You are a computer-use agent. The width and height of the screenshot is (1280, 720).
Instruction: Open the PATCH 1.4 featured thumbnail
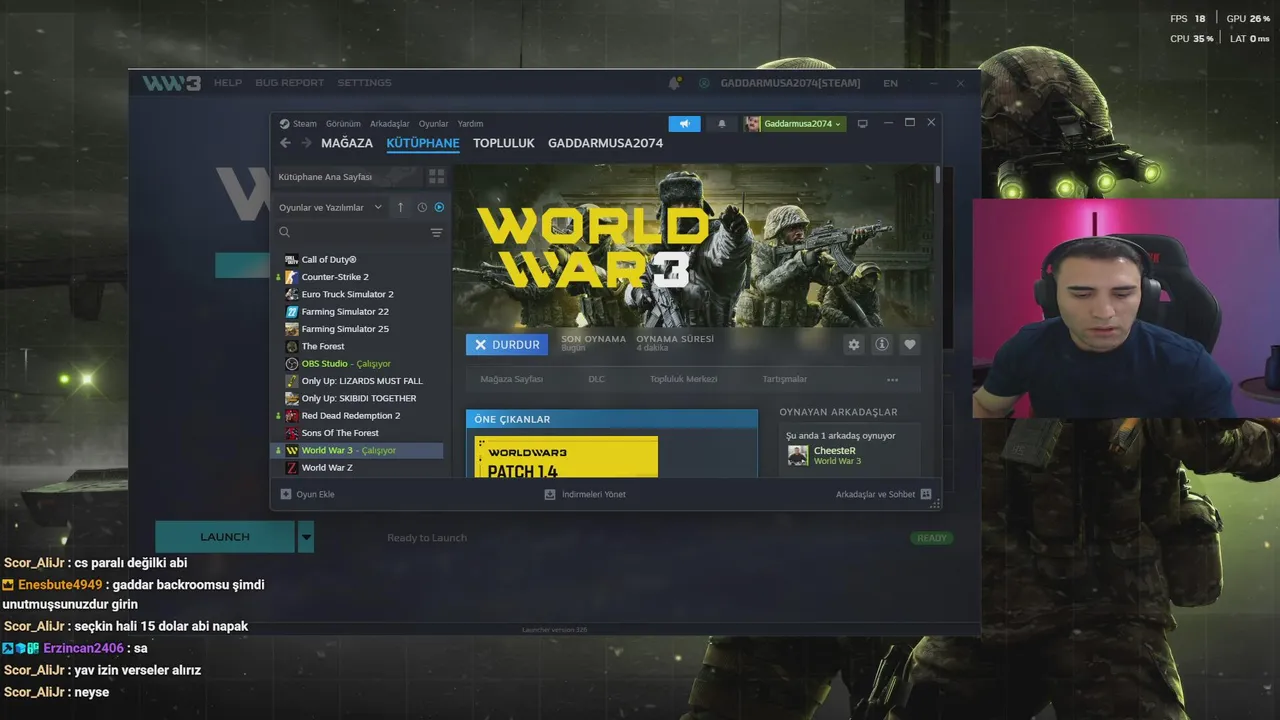click(x=566, y=457)
